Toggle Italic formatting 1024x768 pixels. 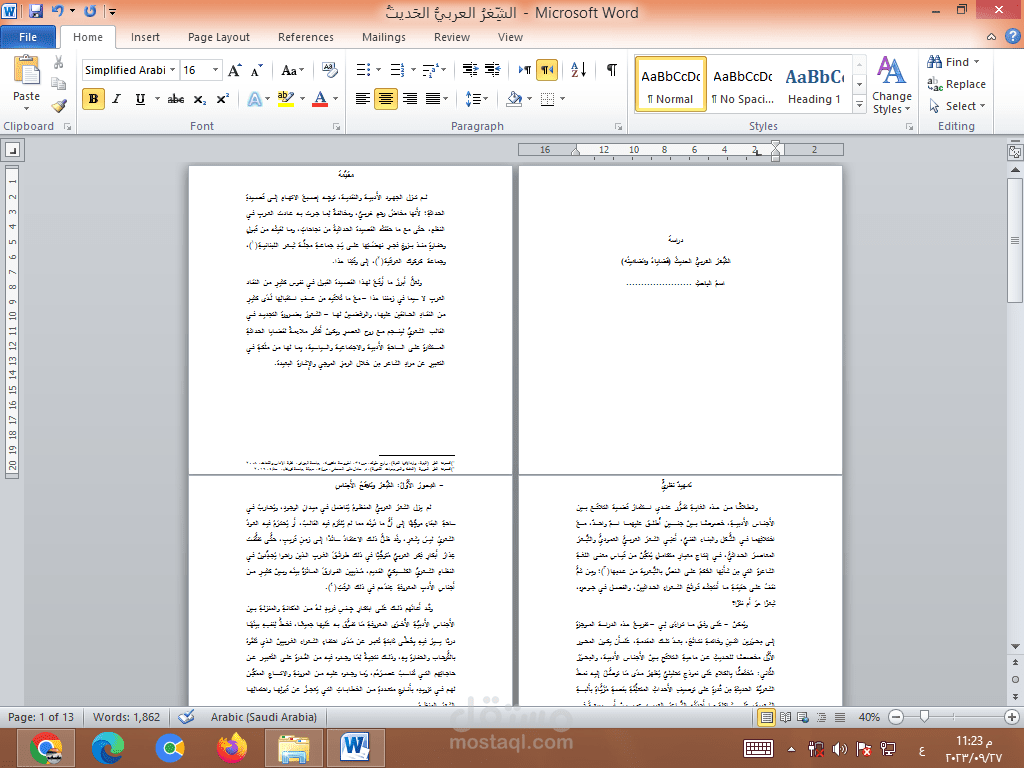117,99
